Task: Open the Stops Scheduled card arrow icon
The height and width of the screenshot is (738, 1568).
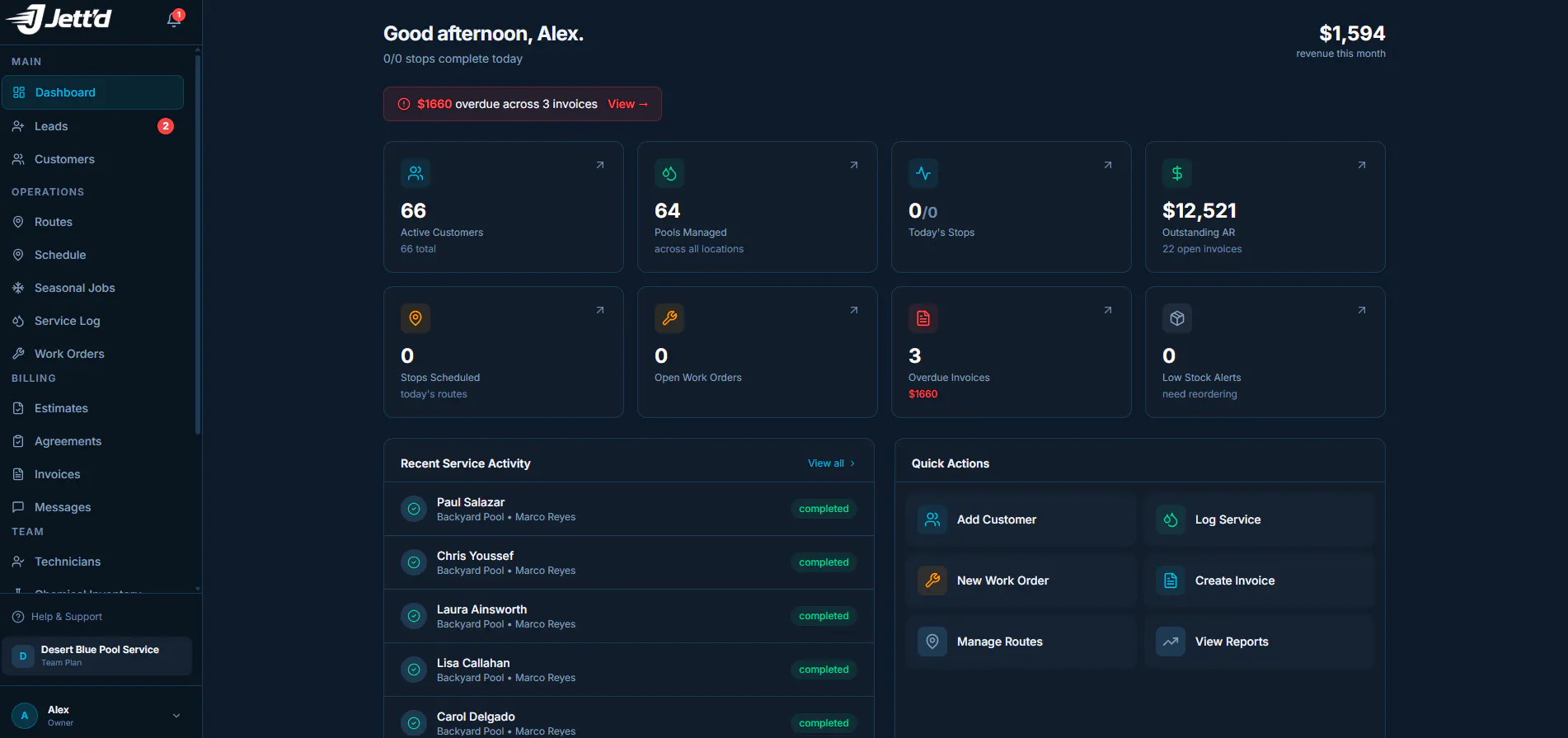Action: 600,310
